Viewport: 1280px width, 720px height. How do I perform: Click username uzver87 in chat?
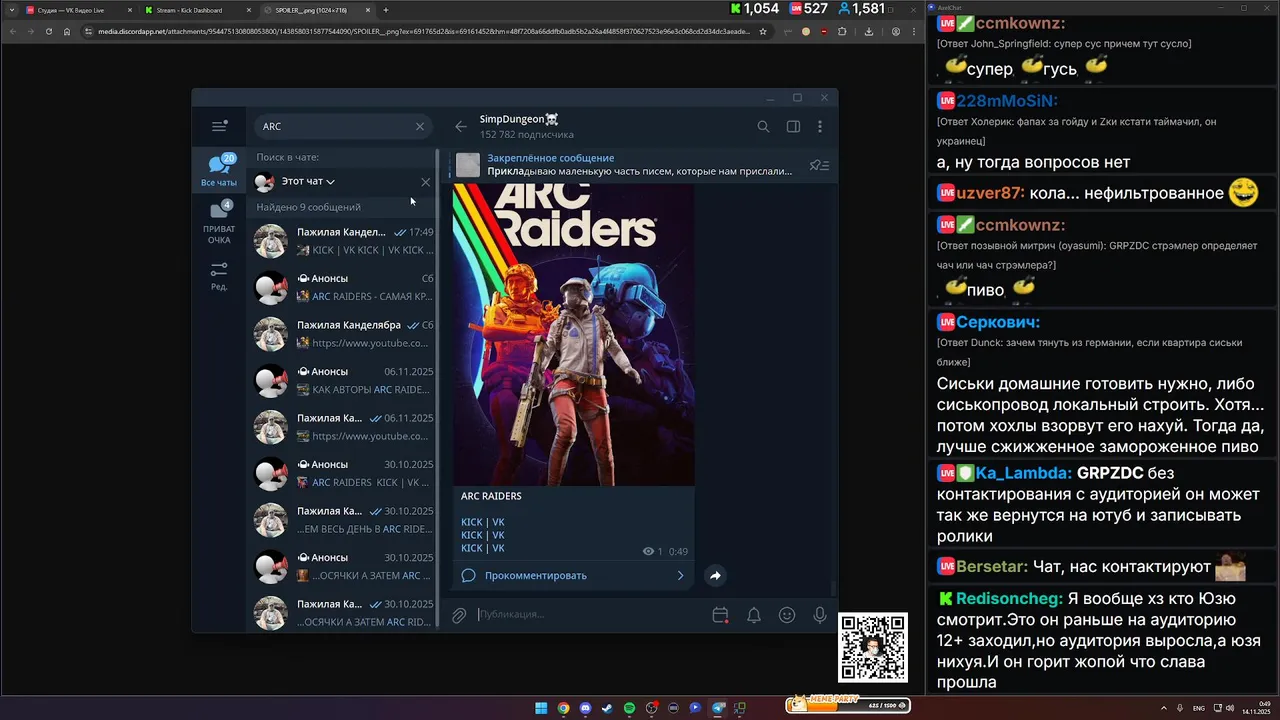coord(990,193)
